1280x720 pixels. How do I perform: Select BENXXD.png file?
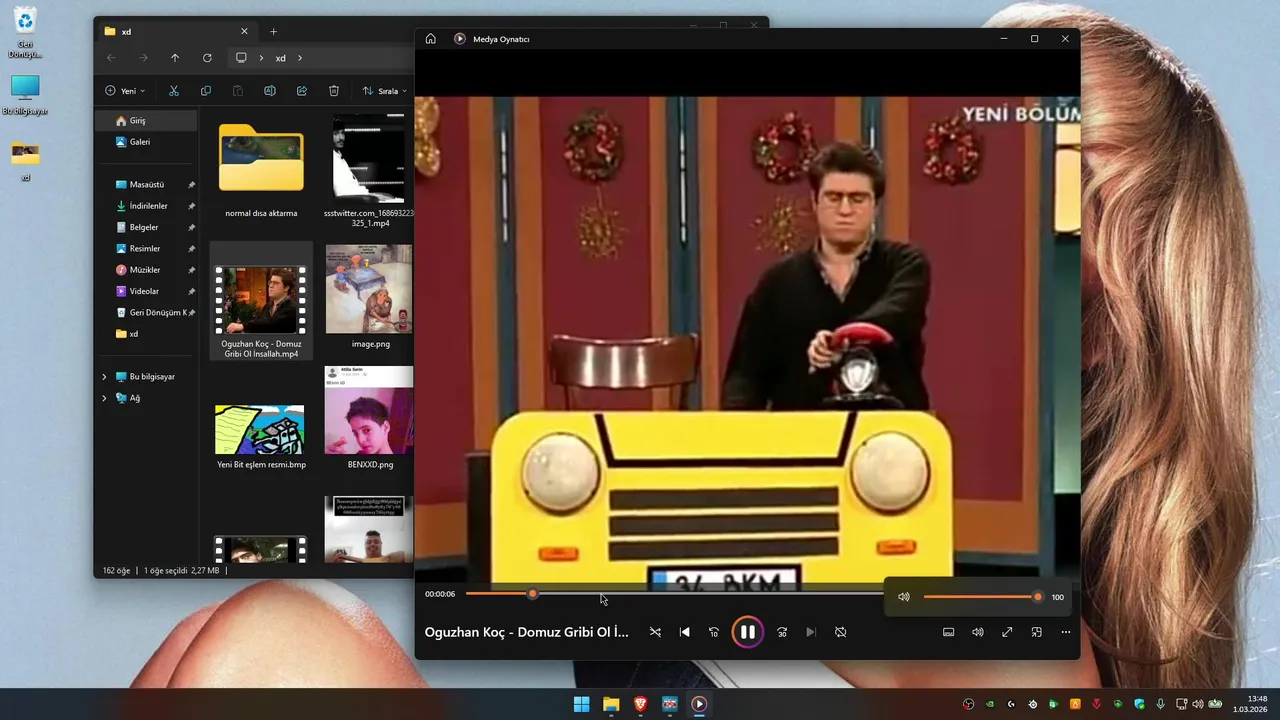[370, 419]
